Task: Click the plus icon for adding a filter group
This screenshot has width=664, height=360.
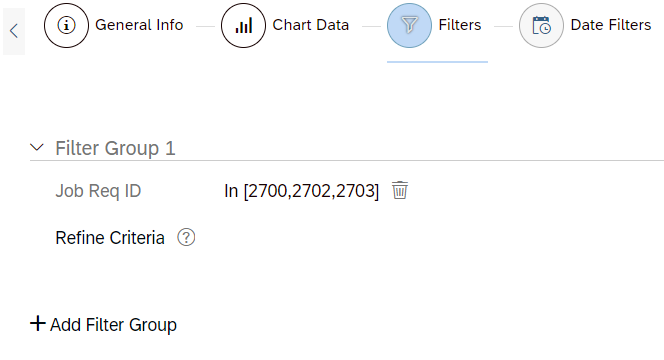Action: click(x=38, y=324)
